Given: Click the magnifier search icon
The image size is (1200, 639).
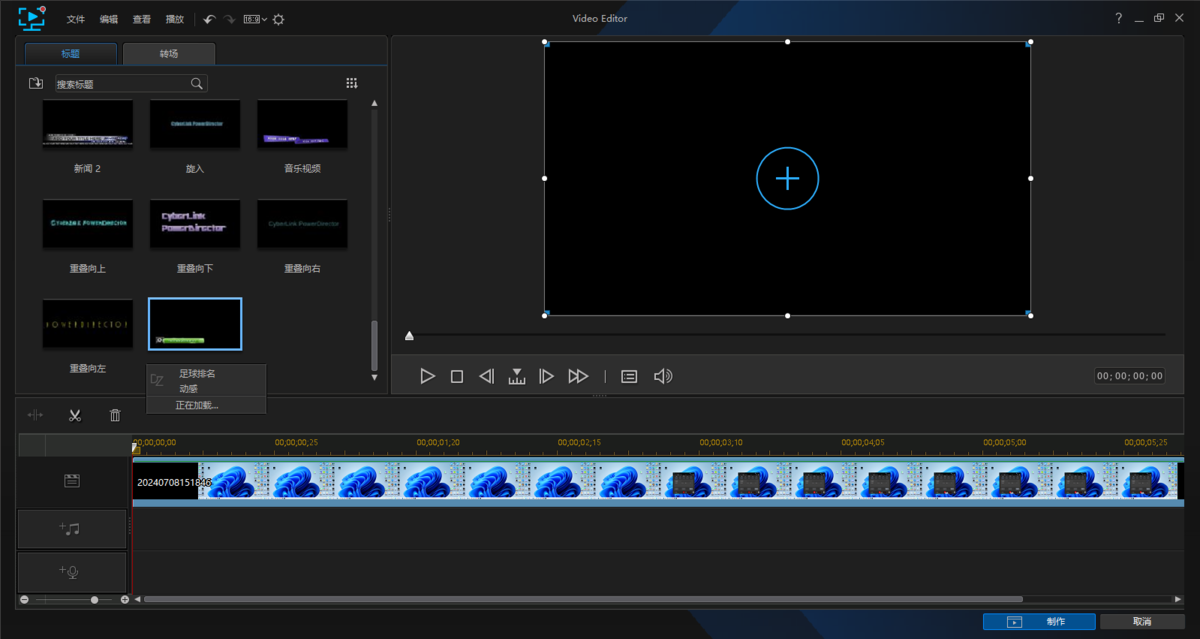Looking at the screenshot, I should tap(197, 84).
